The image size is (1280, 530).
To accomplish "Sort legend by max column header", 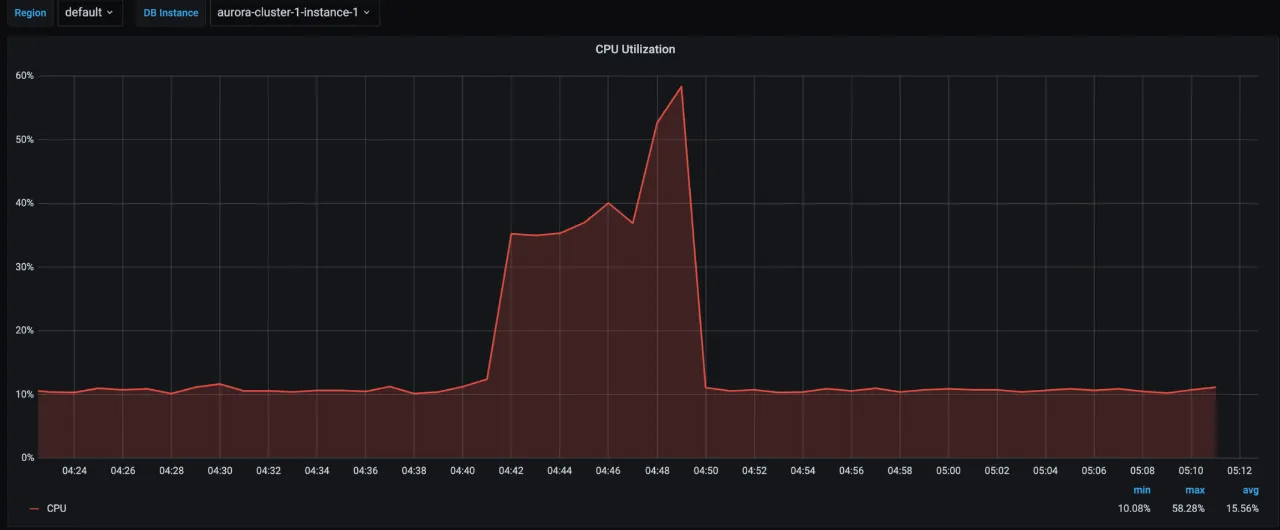I will point(1195,490).
